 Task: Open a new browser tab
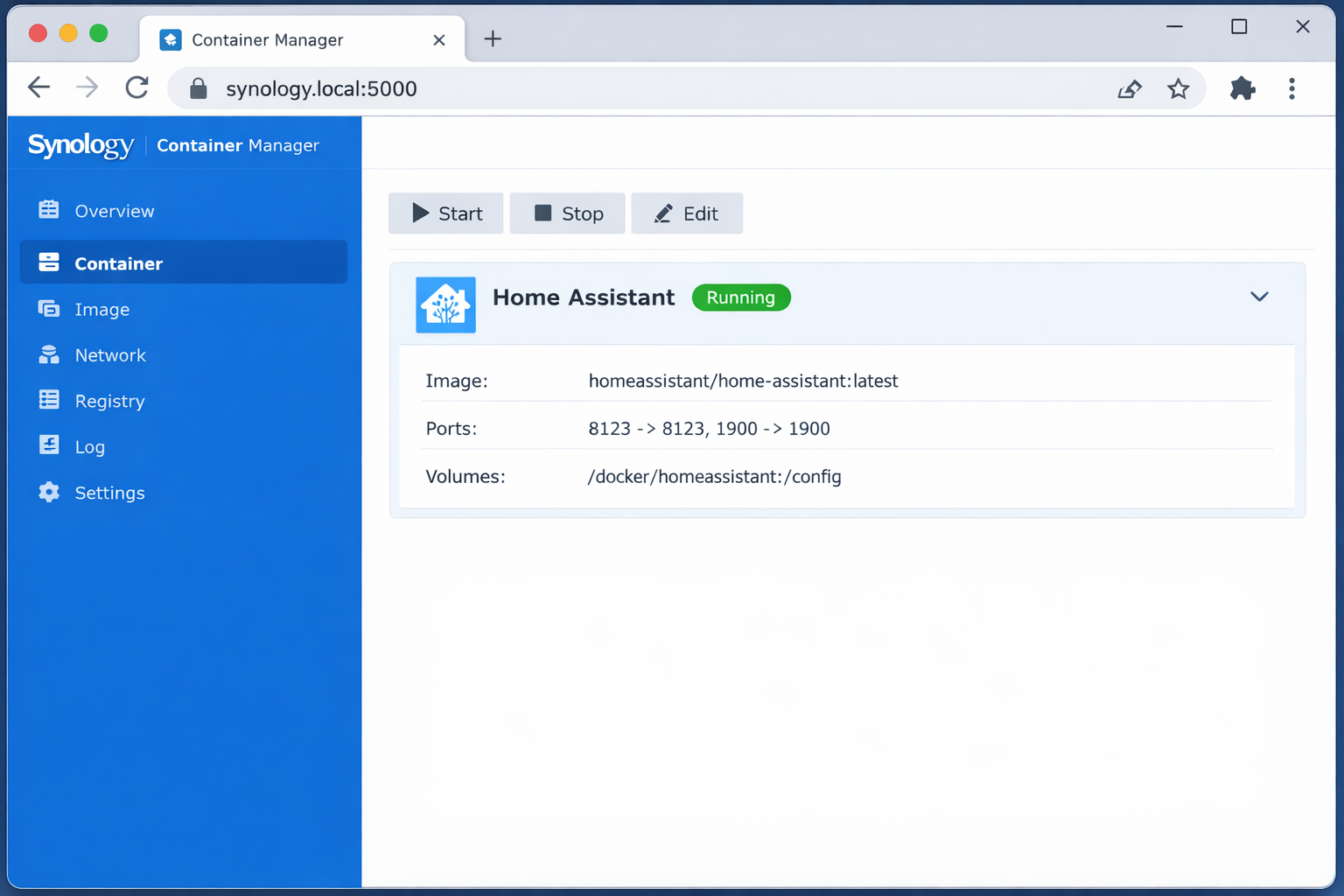pyautogui.click(x=493, y=38)
